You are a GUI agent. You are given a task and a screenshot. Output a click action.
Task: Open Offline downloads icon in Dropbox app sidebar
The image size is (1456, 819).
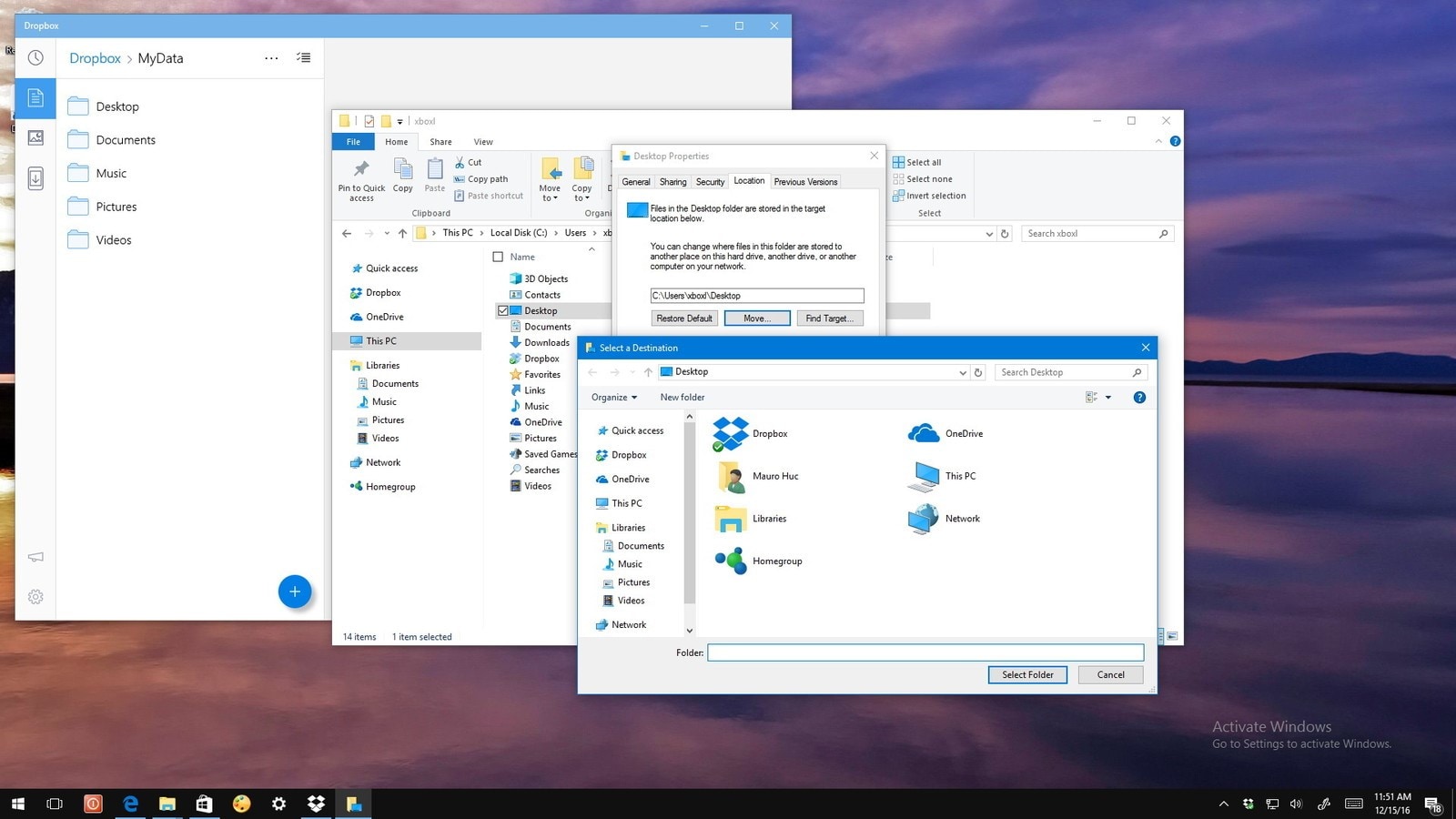pos(35,177)
